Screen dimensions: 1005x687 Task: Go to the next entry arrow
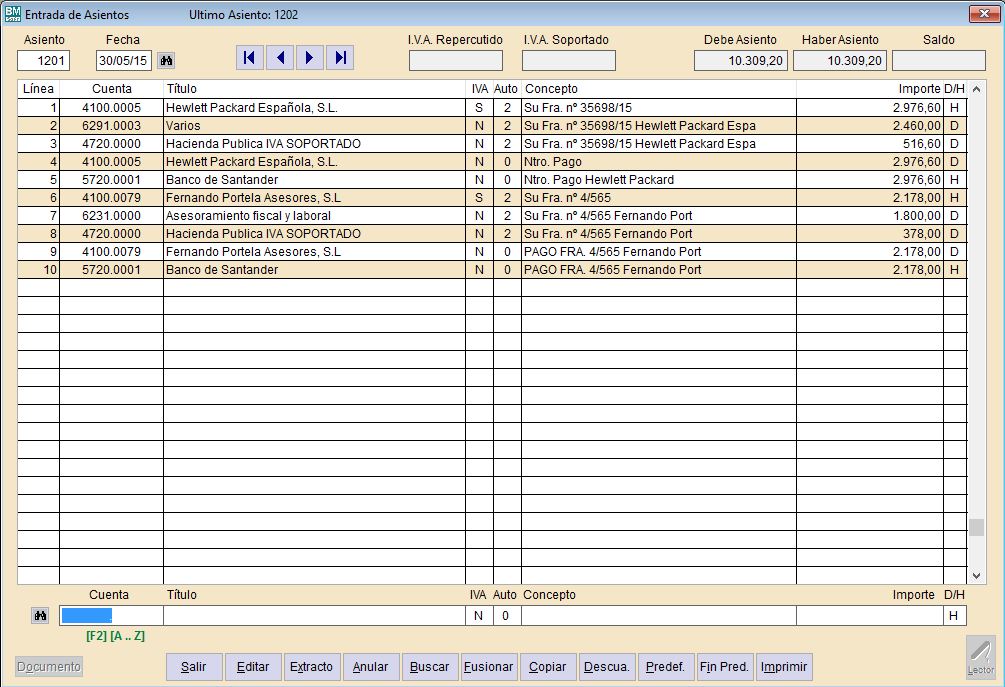(310, 58)
